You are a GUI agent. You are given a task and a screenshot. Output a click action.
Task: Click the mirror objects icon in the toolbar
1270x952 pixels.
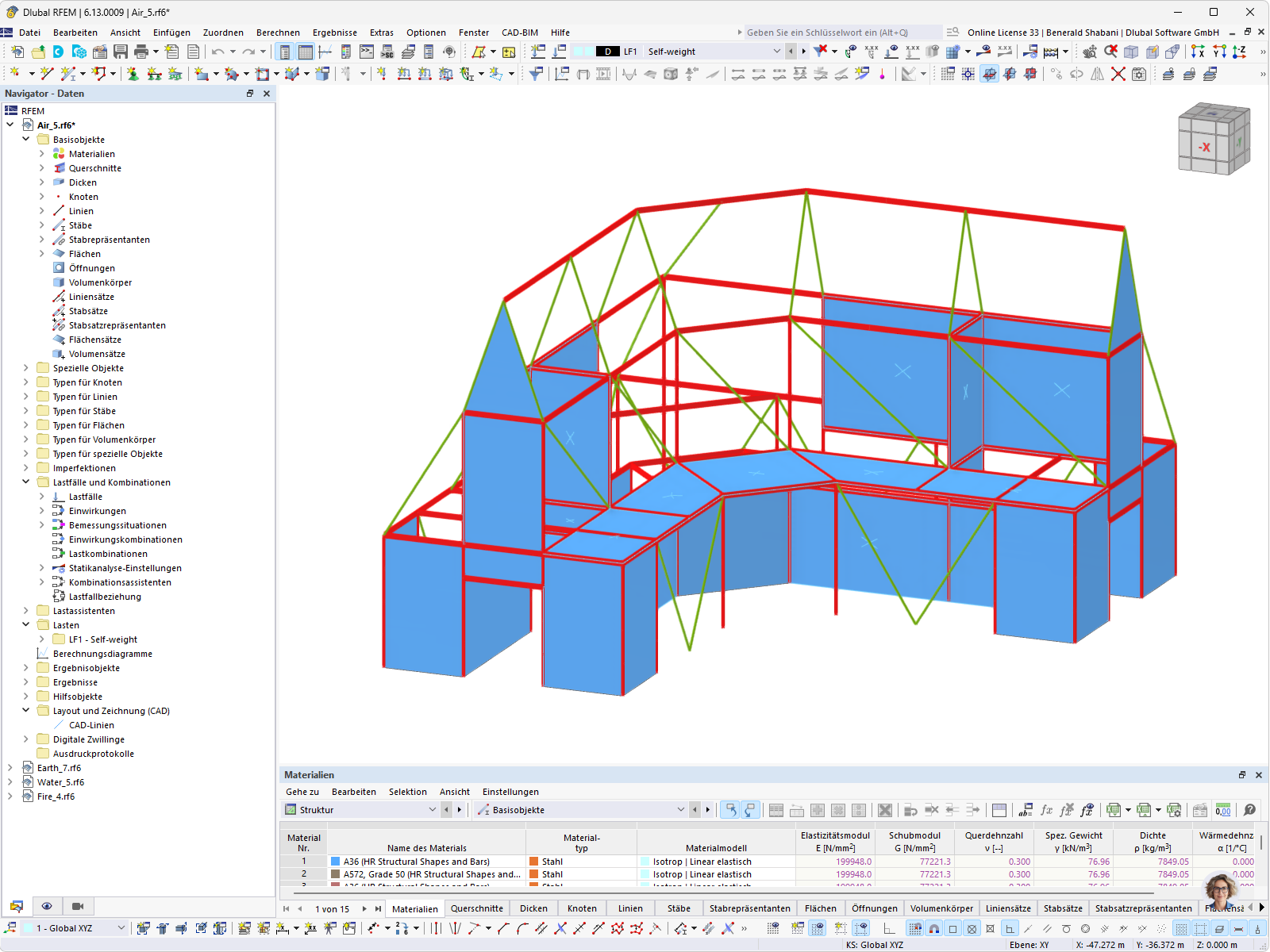(1098, 74)
